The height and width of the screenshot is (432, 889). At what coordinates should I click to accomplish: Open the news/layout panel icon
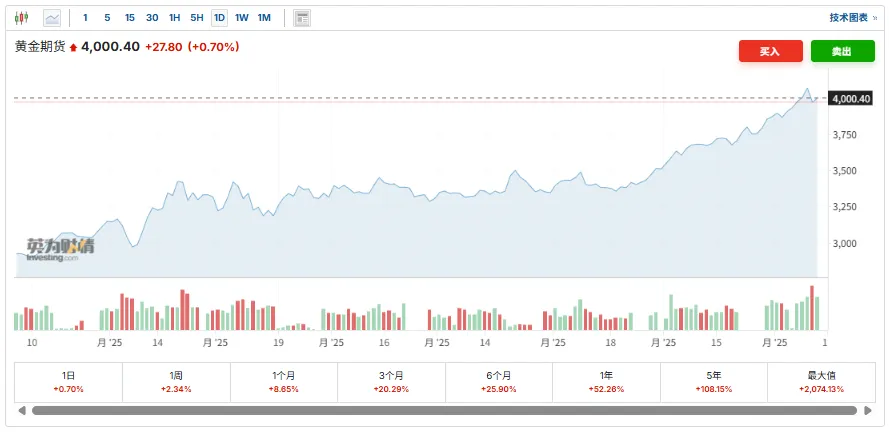click(x=302, y=18)
